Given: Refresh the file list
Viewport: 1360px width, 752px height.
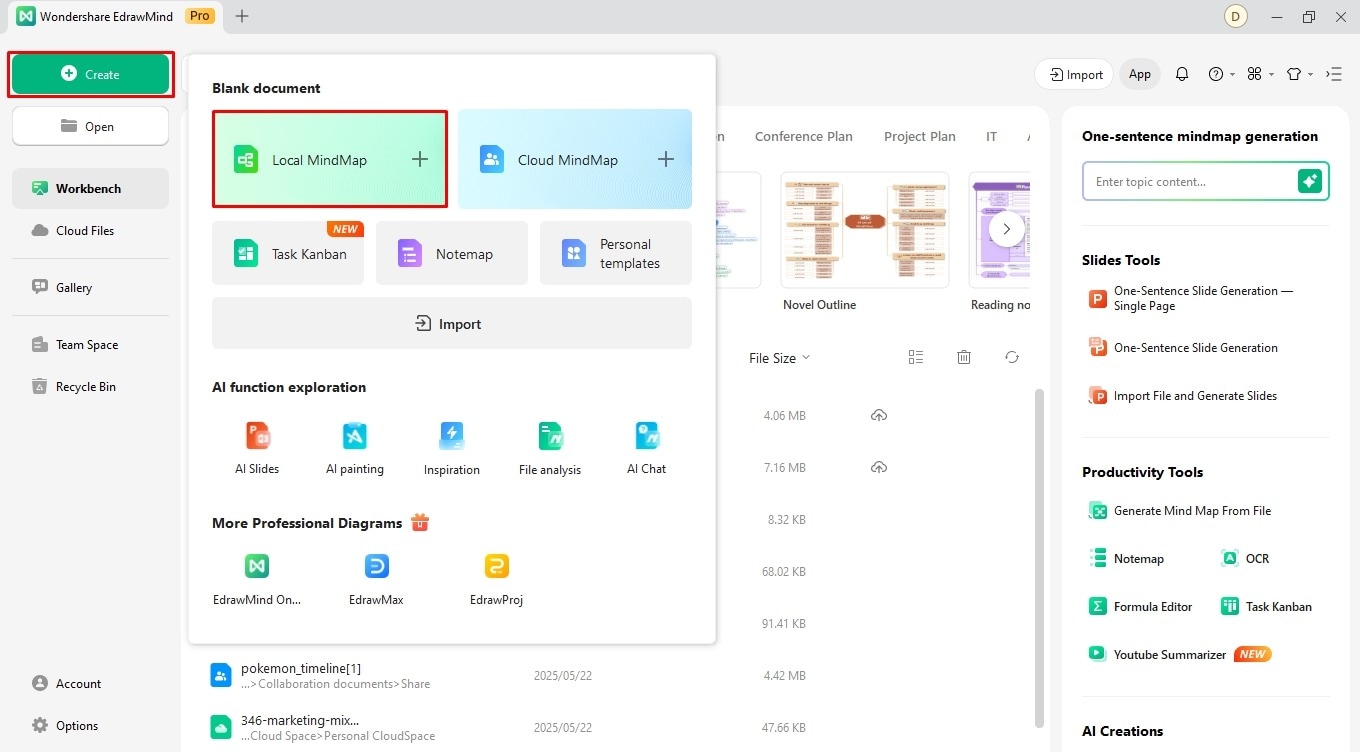Looking at the screenshot, I should (x=1012, y=357).
